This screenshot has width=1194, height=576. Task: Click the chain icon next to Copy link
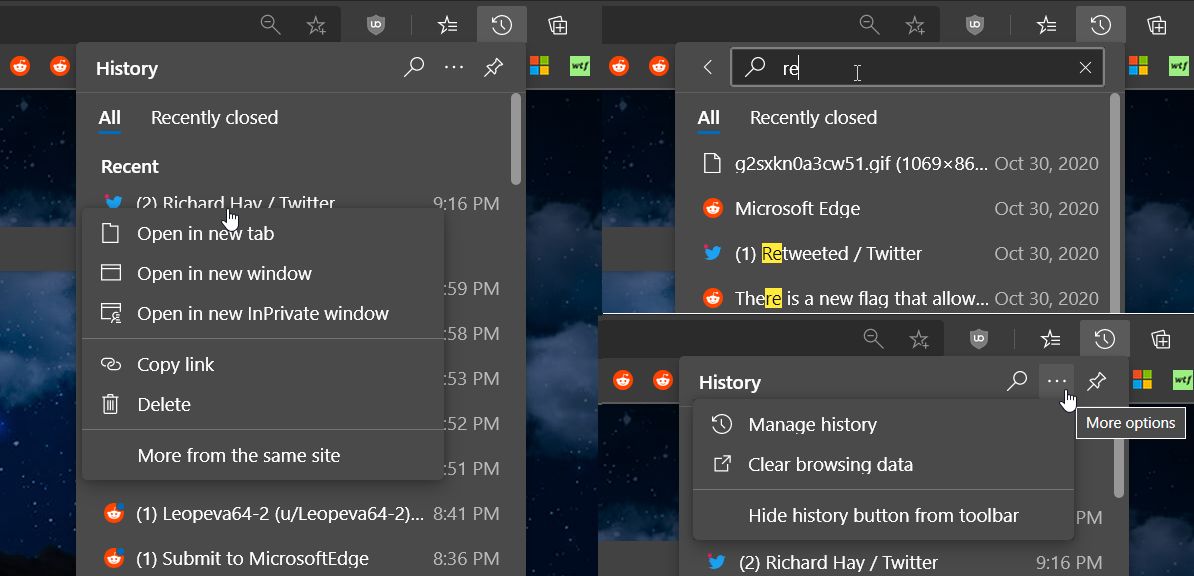[x=111, y=365]
